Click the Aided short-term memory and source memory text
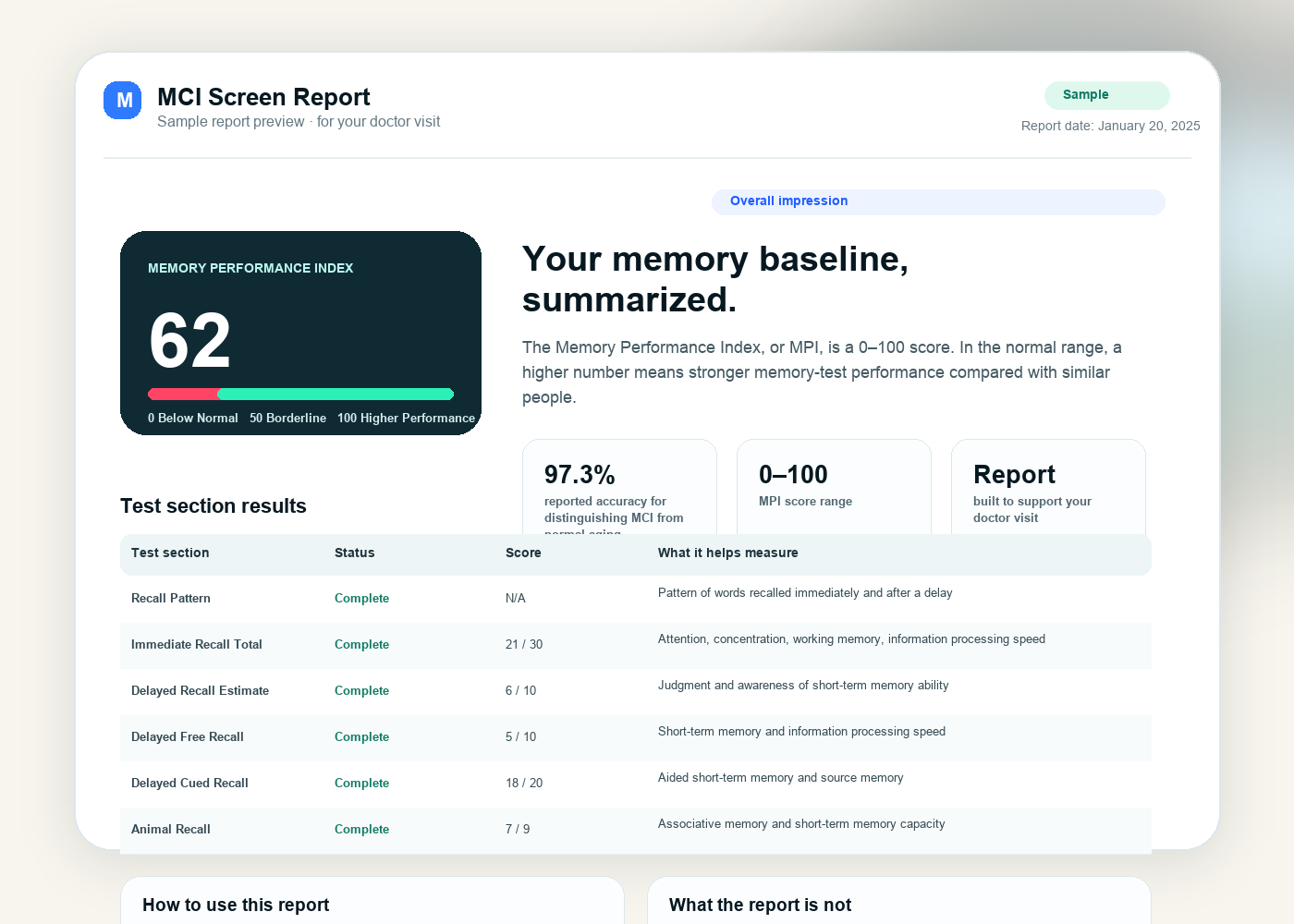The image size is (1294, 924). (781, 777)
